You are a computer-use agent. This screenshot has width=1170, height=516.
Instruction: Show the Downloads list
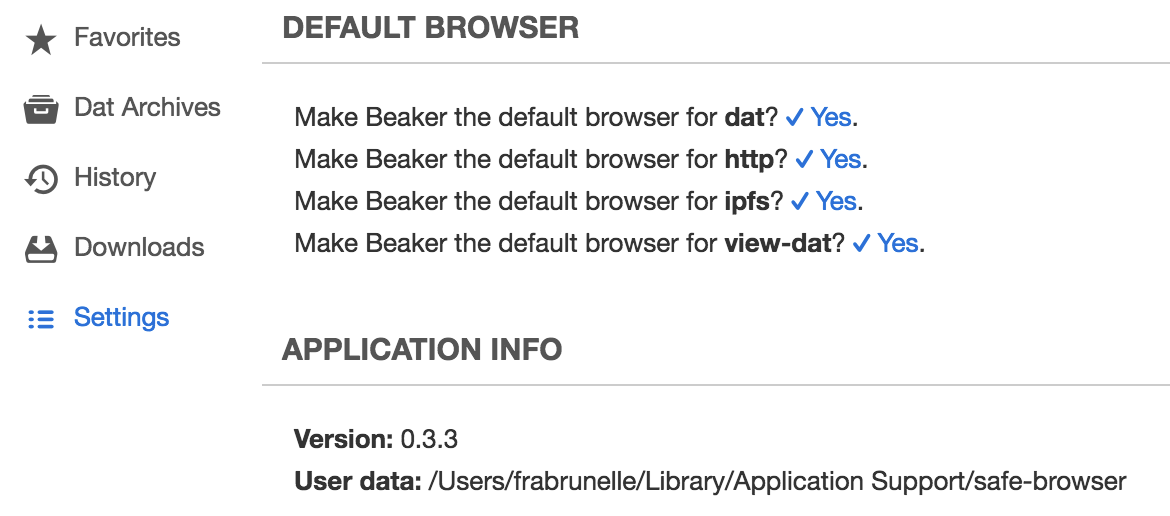point(139,248)
